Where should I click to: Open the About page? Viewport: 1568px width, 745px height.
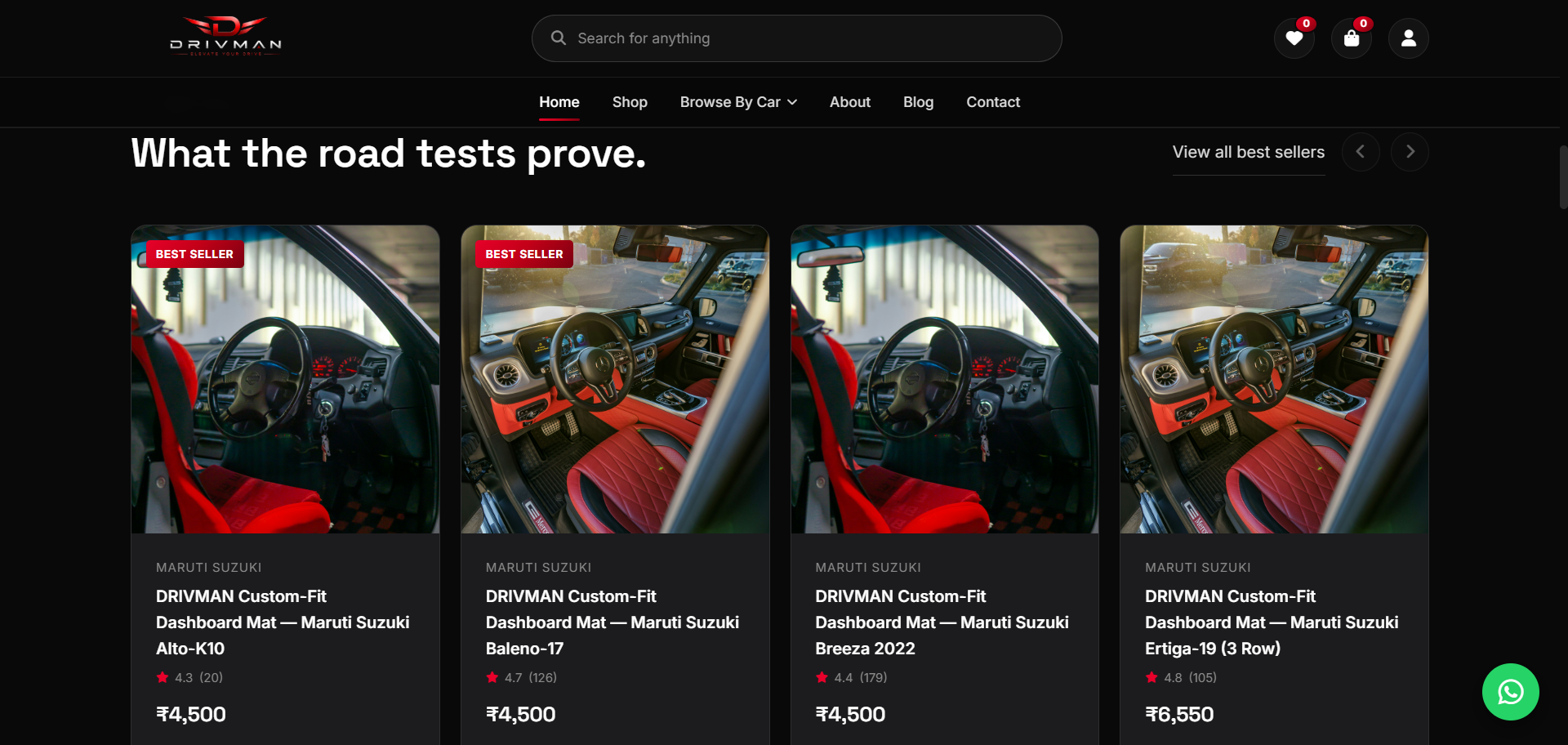point(850,102)
